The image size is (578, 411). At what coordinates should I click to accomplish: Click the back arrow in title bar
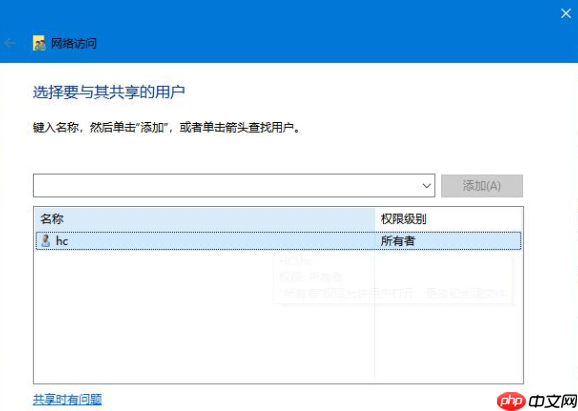tap(10, 43)
